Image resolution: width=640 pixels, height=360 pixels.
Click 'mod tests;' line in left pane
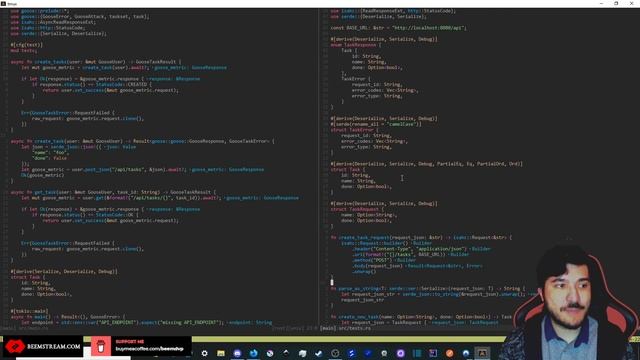click(24, 51)
